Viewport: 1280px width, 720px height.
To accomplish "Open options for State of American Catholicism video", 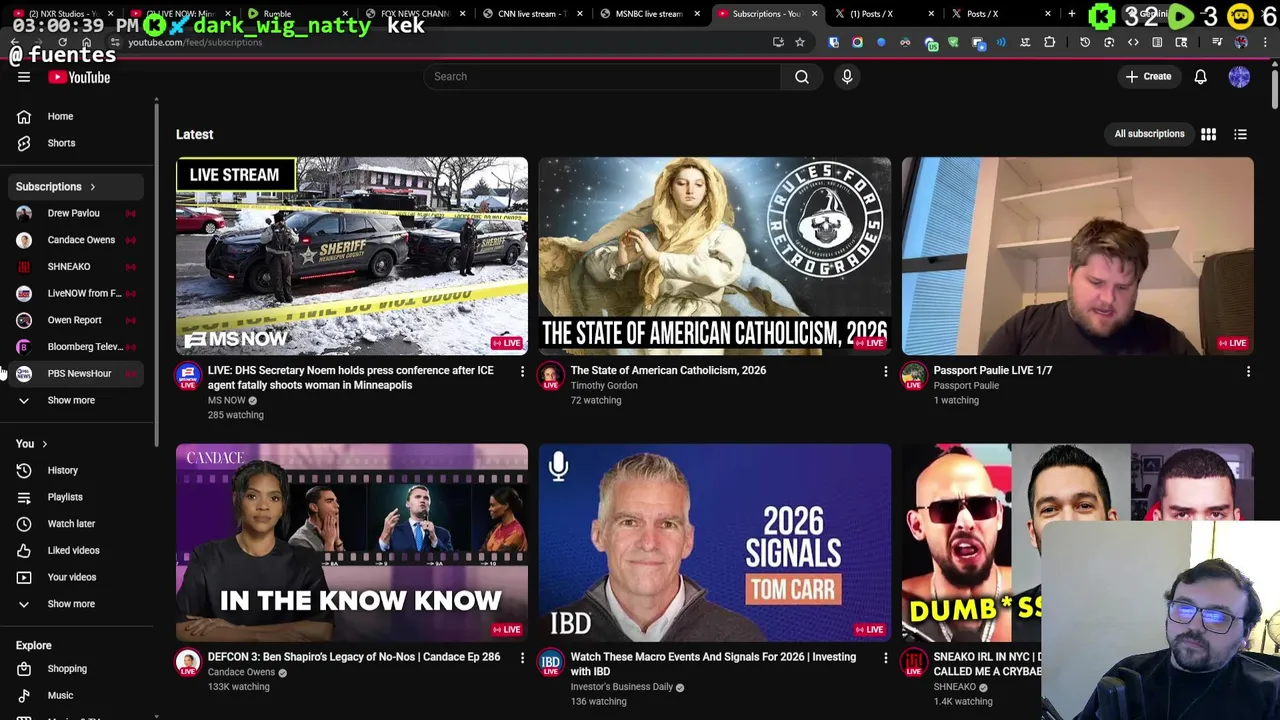I will click(885, 372).
